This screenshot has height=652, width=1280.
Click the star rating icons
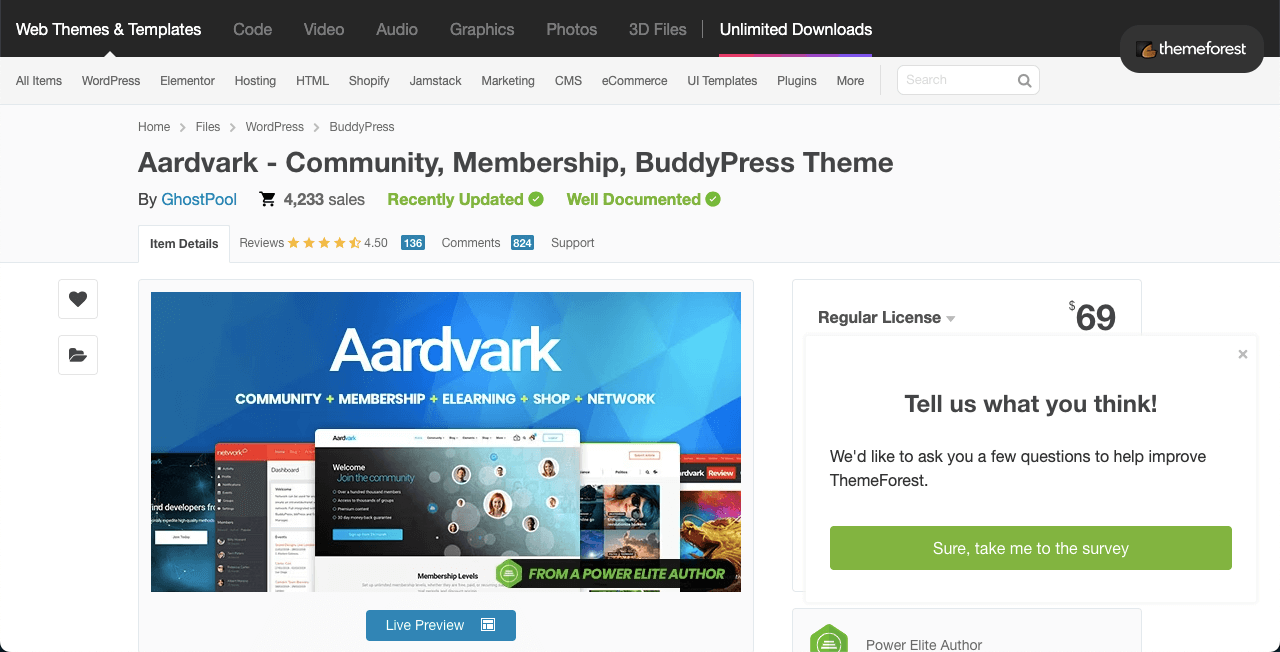pos(324,243)
